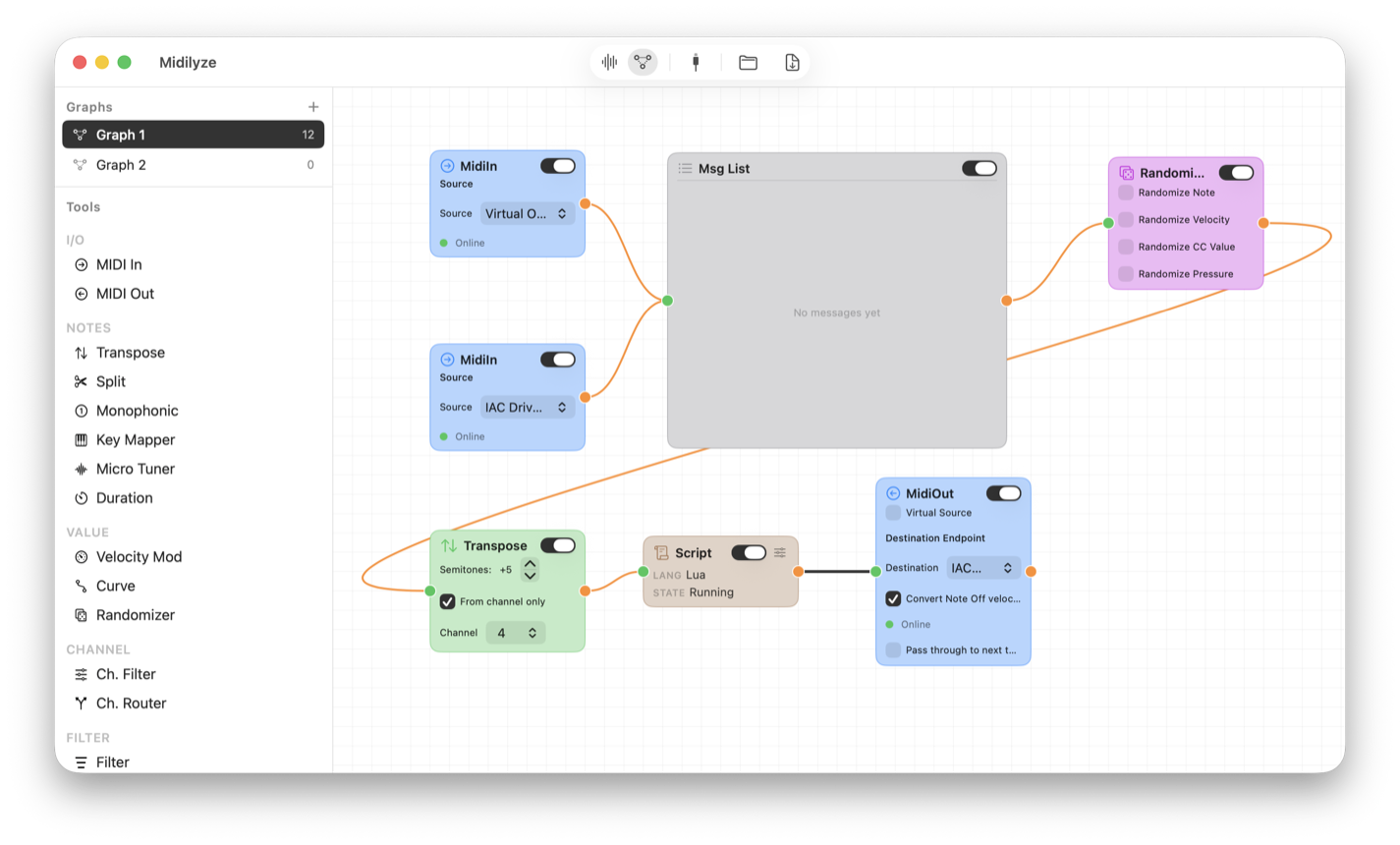This screenshot has width=1400, height=845.
Task: Select the waveform monitor view in the toolbar
Action: click(609, 61)
